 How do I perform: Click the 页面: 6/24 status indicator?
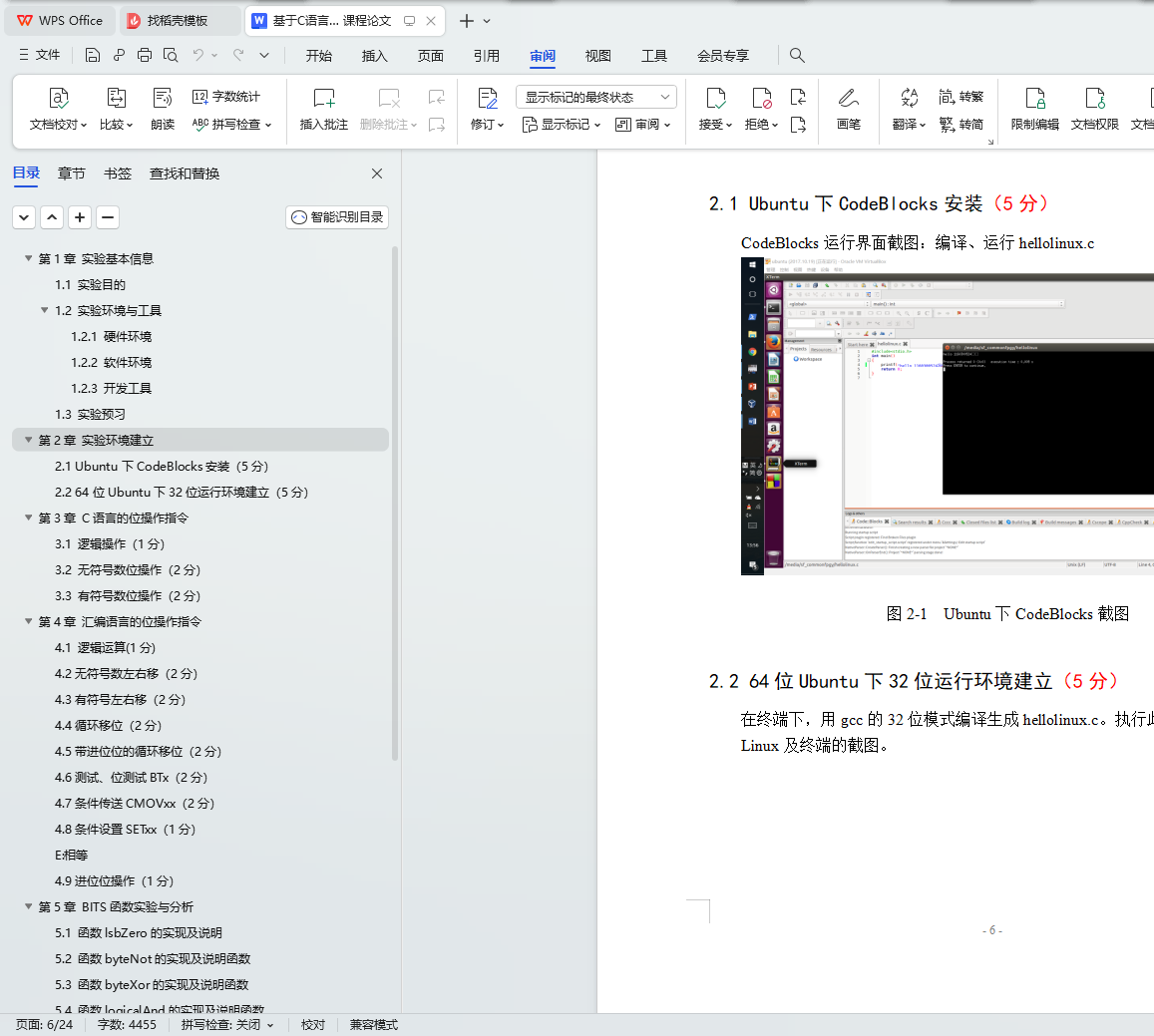click(x=44, y=1024)
